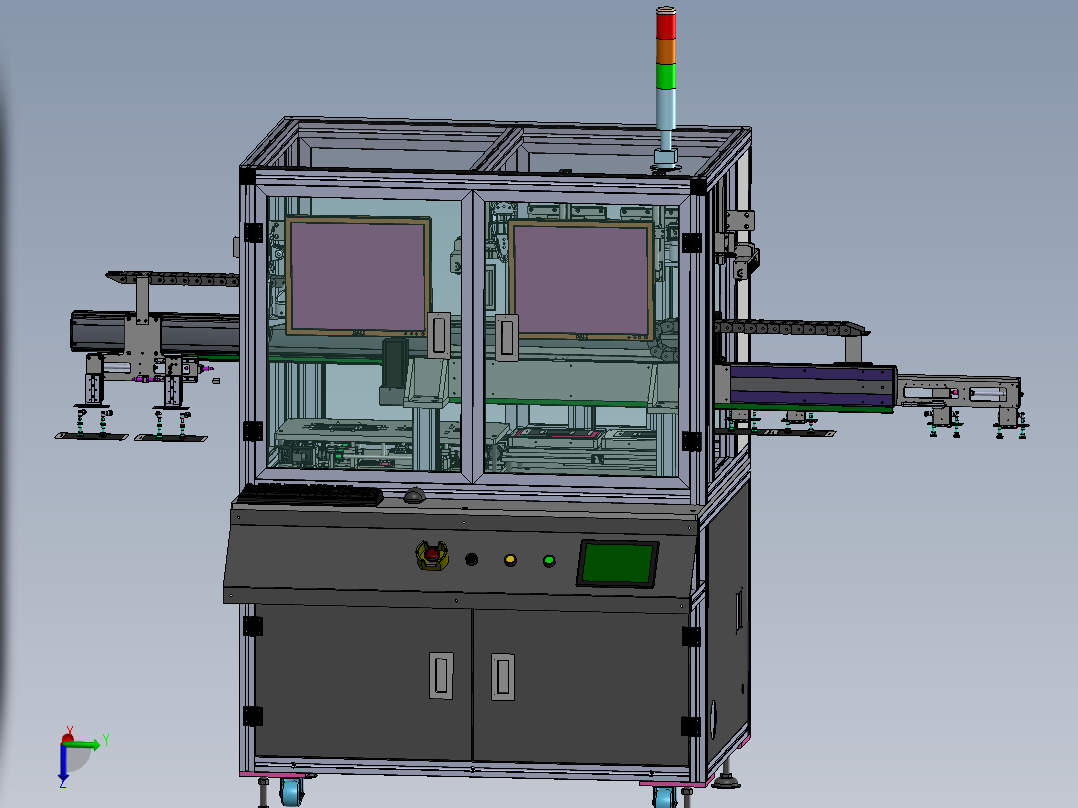
Task: Select the dark linear actuator on left arm
Action: point(155,333)
